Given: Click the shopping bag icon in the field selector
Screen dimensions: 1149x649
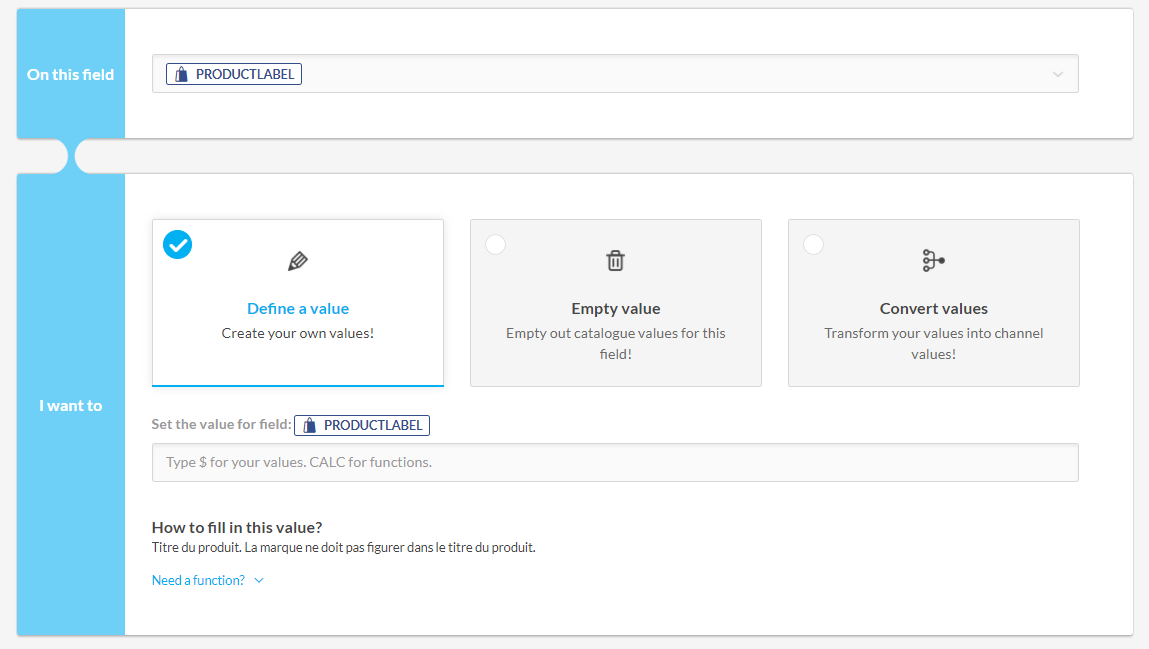Looking at the screenshot, I should pyautogui.click(x=181, y=74).
